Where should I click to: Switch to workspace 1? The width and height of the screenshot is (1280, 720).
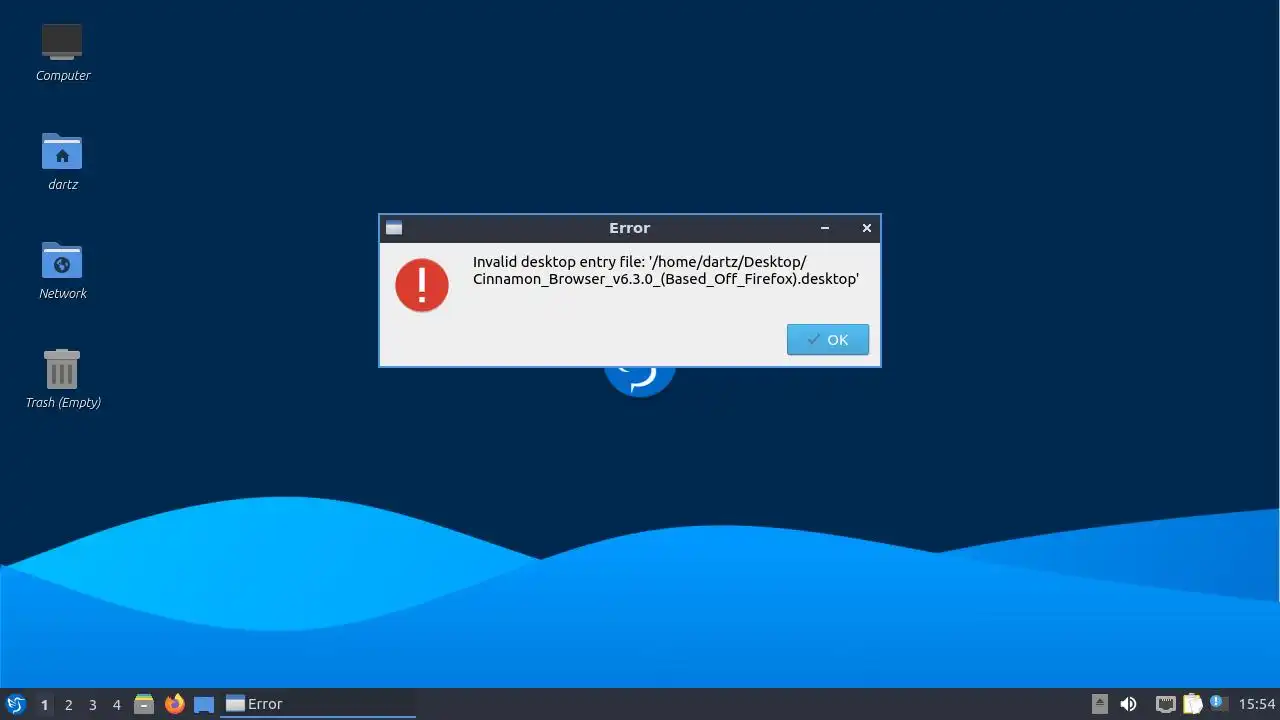coord(44,704)
